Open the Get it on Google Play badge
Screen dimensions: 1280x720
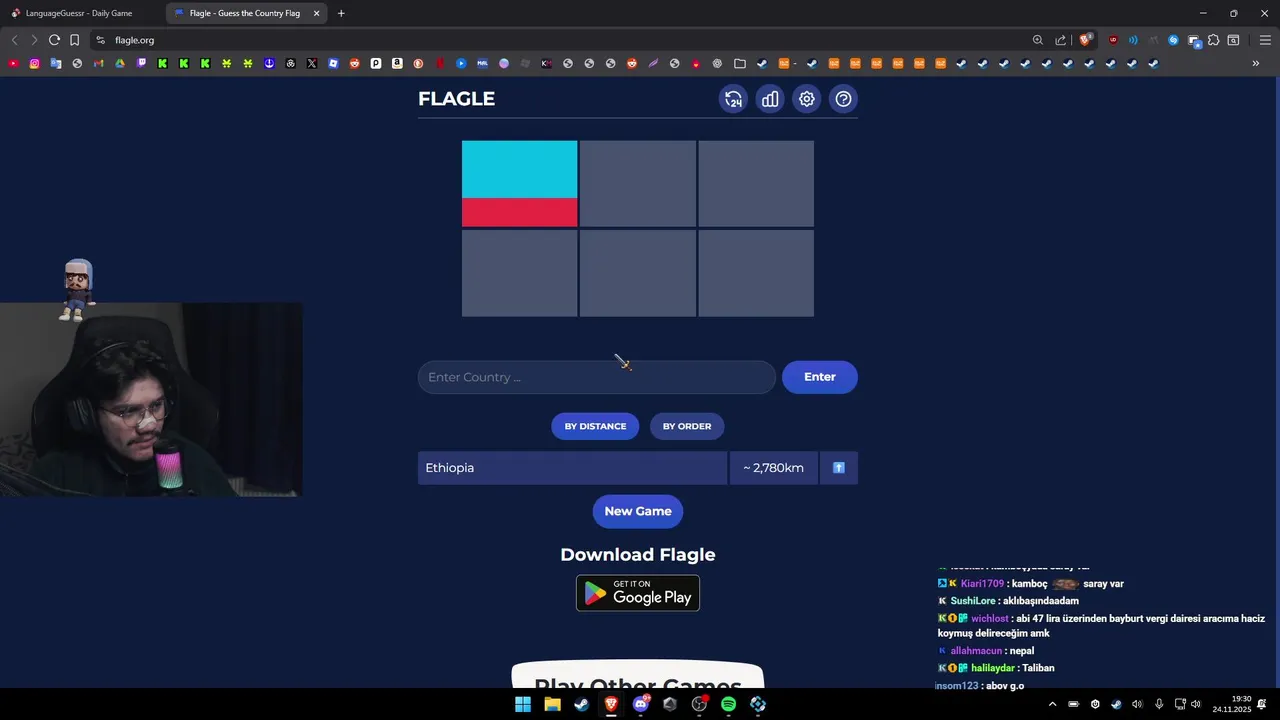click(638, 593)
